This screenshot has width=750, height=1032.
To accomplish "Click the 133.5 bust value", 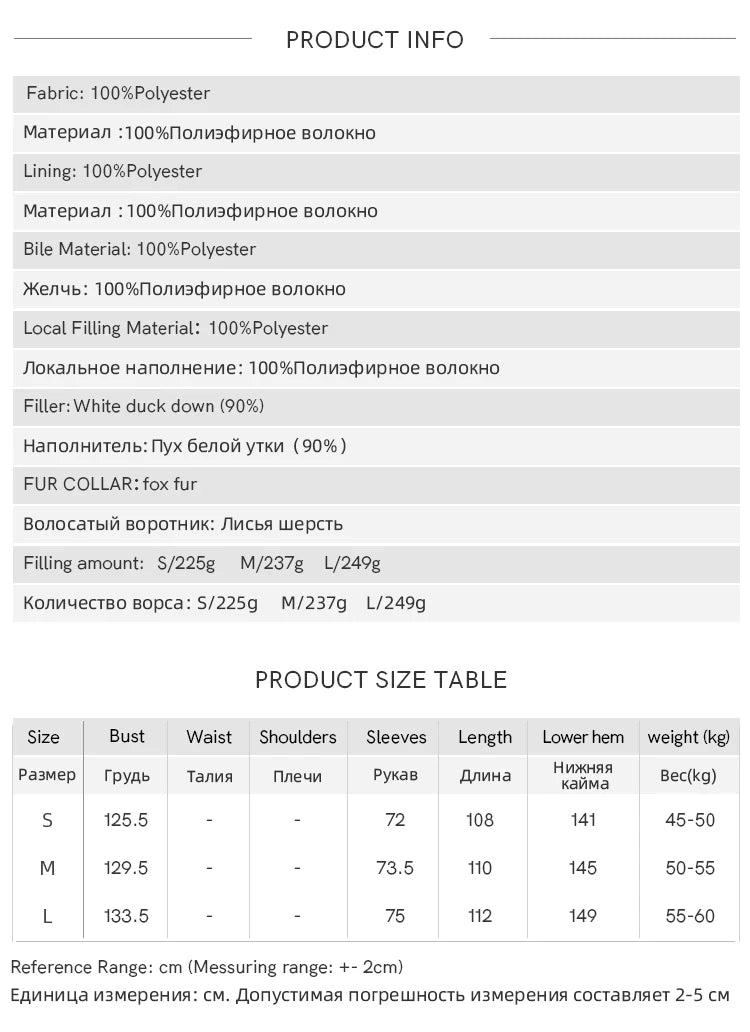I will coord(126,916).
